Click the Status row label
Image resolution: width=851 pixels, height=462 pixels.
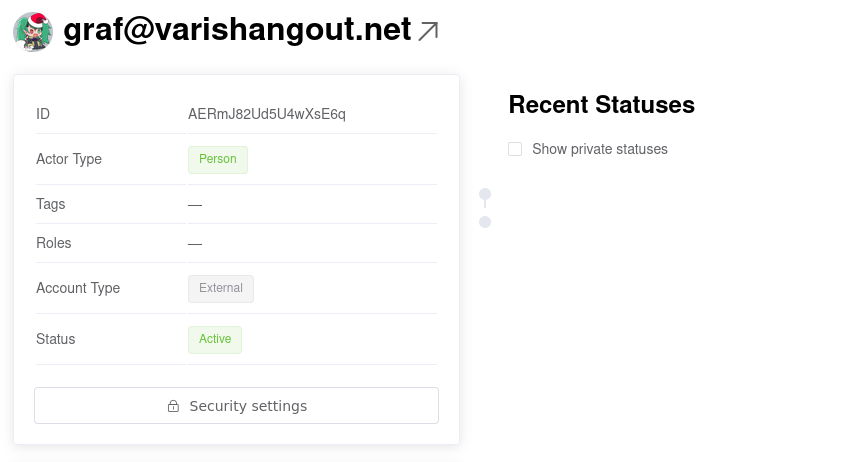pyautogui.click(x=56, y=339)
